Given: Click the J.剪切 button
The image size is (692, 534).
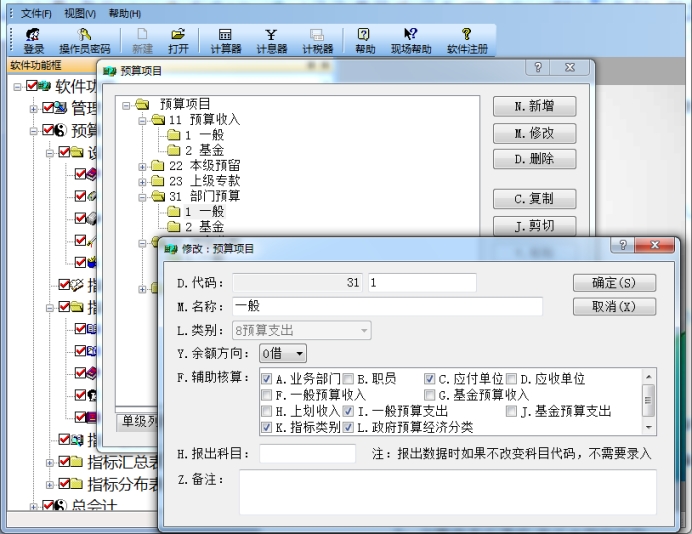Looking at the screenshot, I should (534, 226).
